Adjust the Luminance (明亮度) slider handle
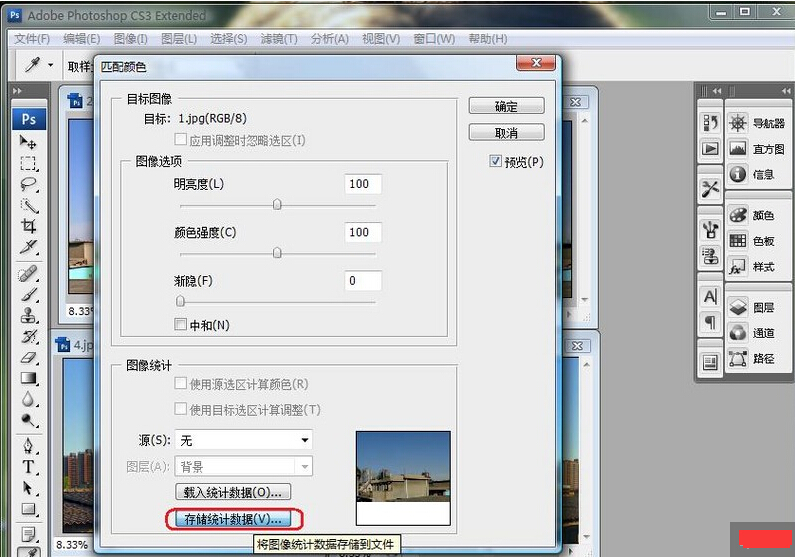The width and height of the screenshot is (795, 557). coord(277,204)
